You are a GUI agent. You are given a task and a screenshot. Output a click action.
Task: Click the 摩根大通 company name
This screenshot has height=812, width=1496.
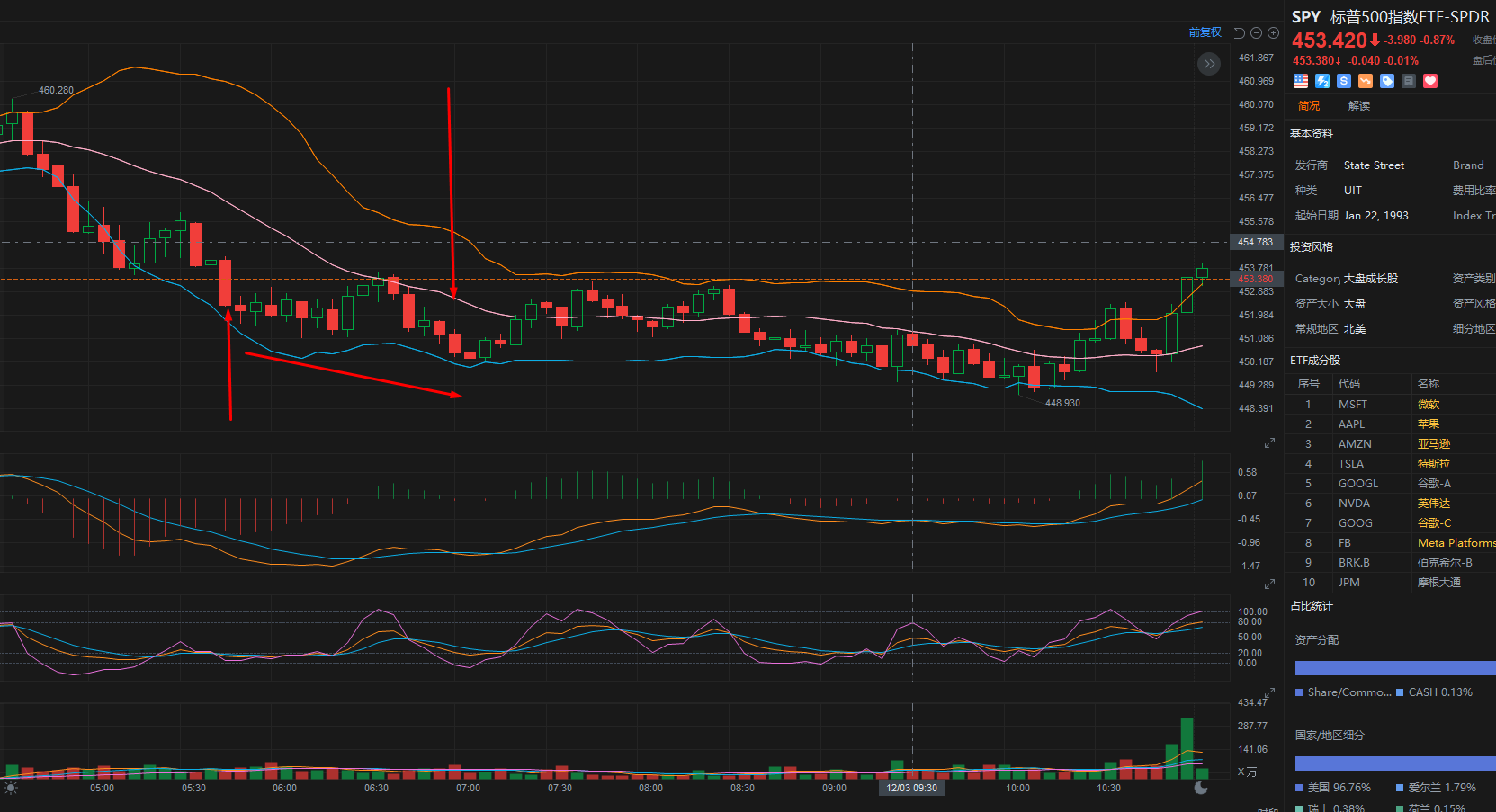[1439, 583]
